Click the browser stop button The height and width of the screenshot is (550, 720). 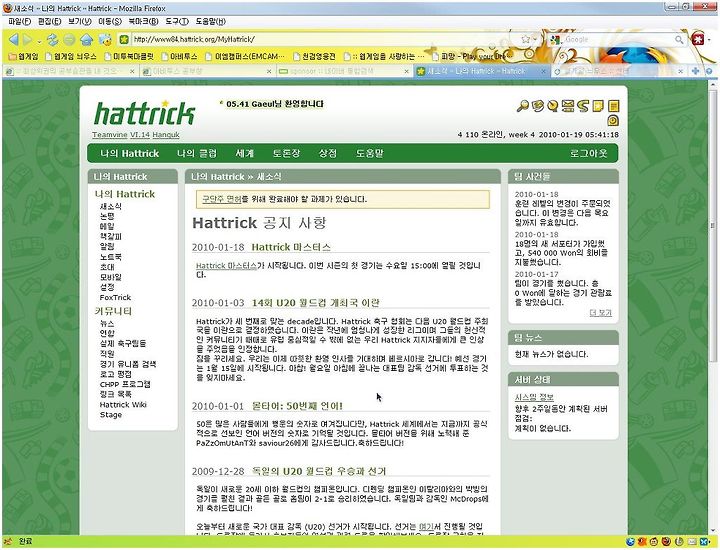pos(69,40)
